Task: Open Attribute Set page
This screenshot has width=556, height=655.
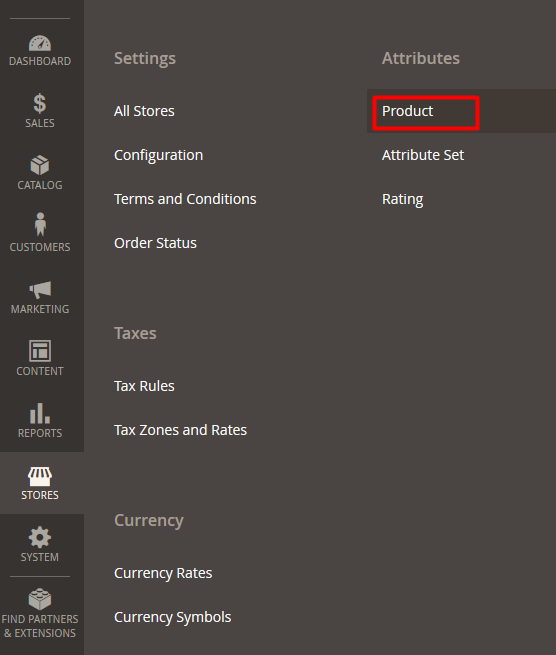Action: tap(423, 155)
